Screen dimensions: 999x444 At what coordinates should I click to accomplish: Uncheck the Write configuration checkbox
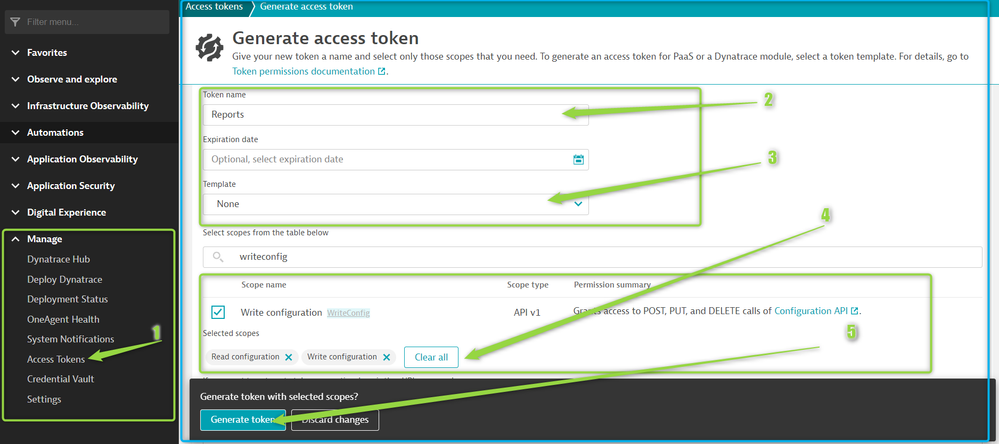[218, 312]
